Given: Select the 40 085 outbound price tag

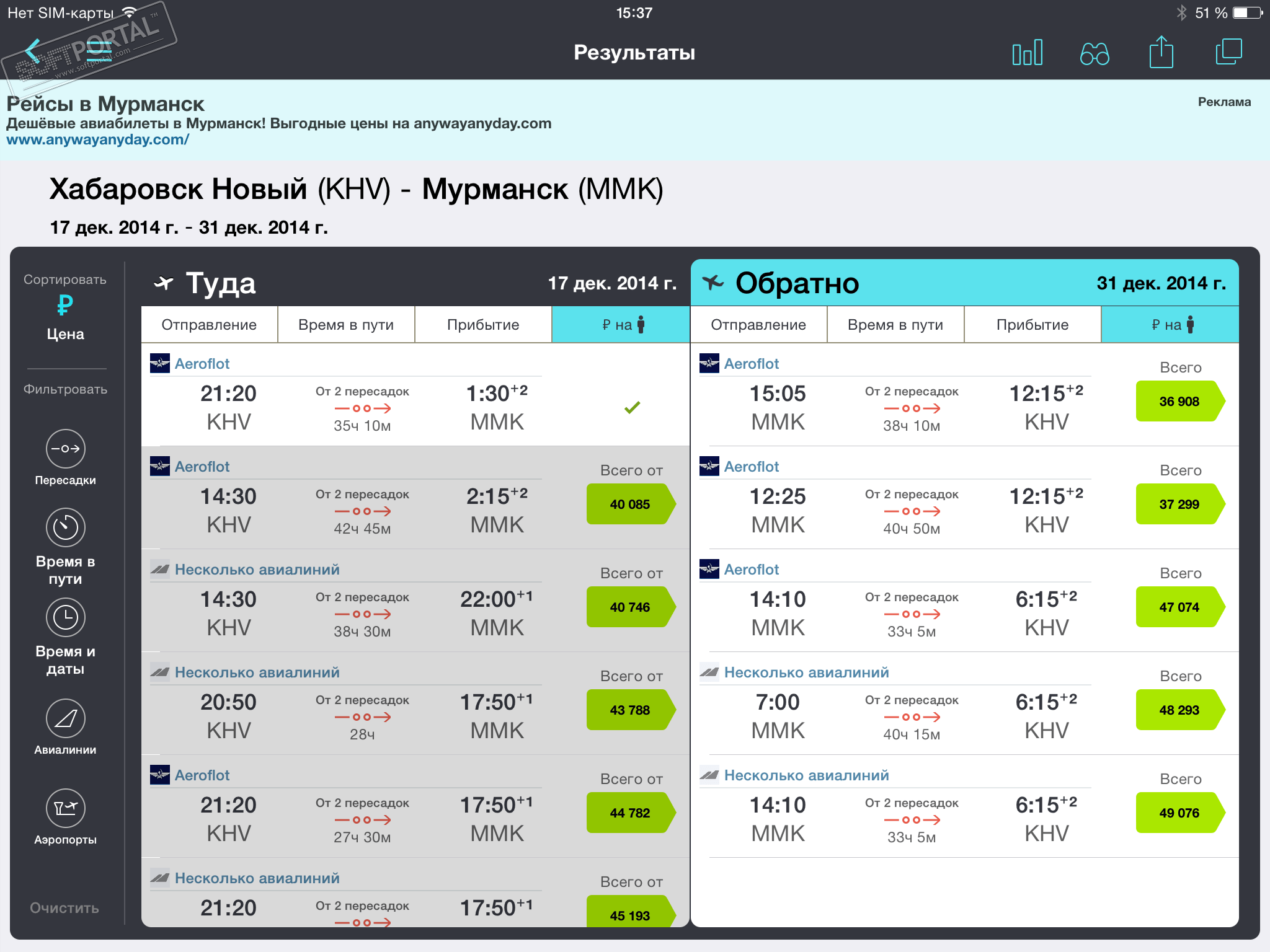Looking at the screenshot, I should pyautogui.click(x=629, y=505).
